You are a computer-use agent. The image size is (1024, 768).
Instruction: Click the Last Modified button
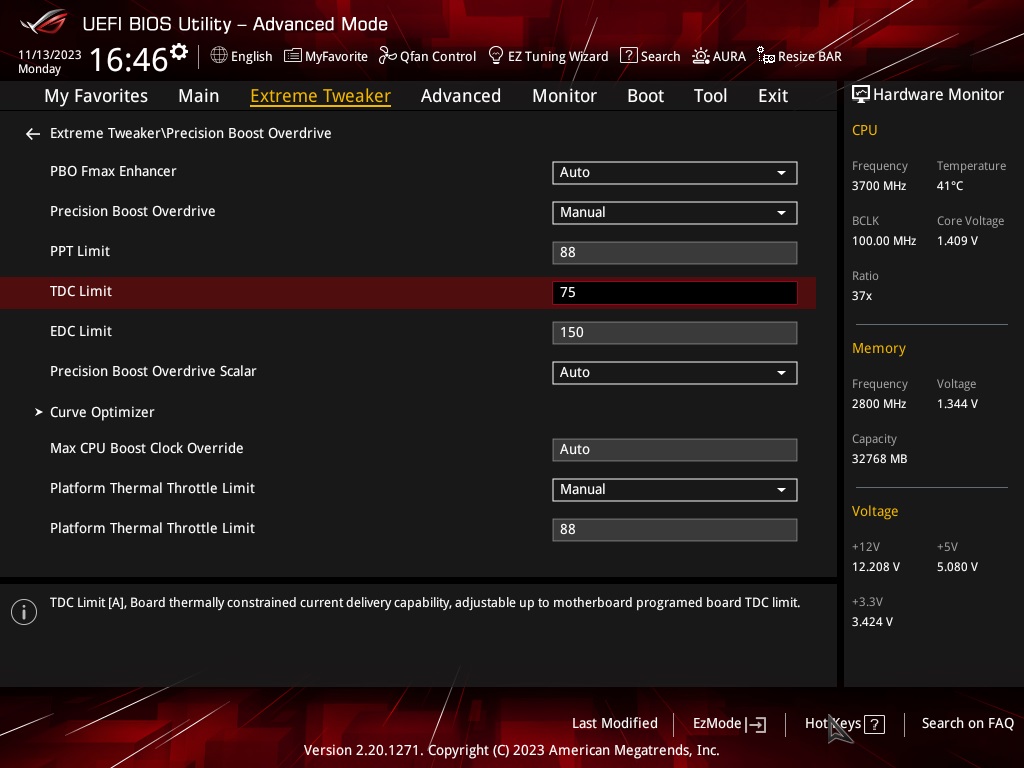coord(615,723)
